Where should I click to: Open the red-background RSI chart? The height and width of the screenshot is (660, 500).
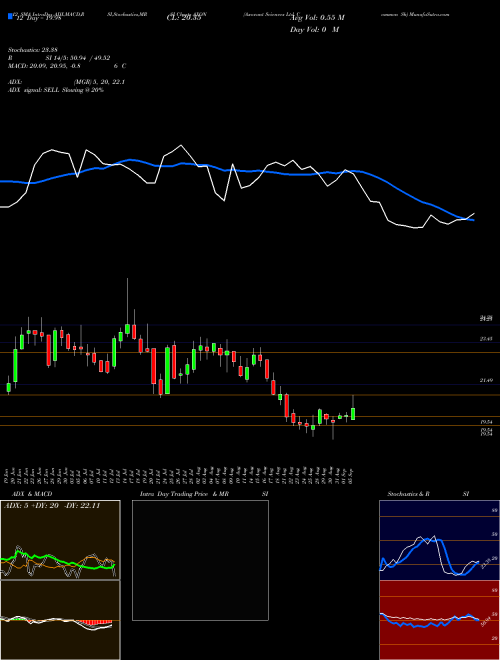[x=439, y=620]
